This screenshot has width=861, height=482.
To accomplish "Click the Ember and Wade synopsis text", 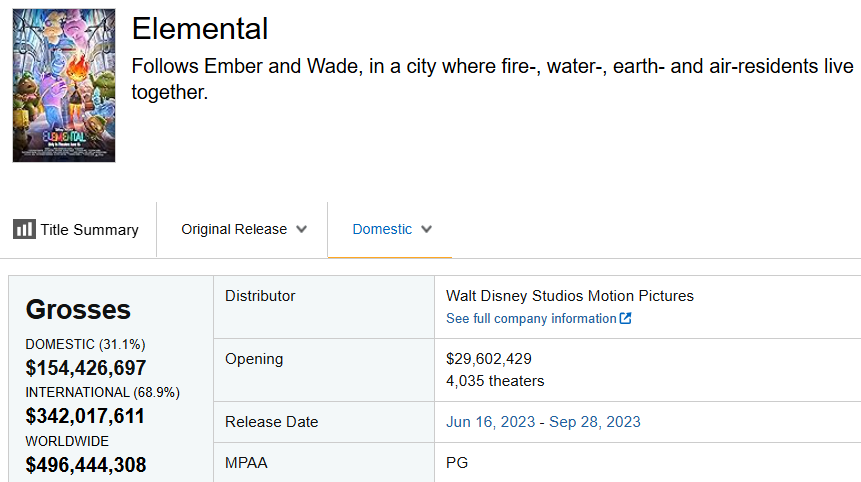I will pos(493,79).
